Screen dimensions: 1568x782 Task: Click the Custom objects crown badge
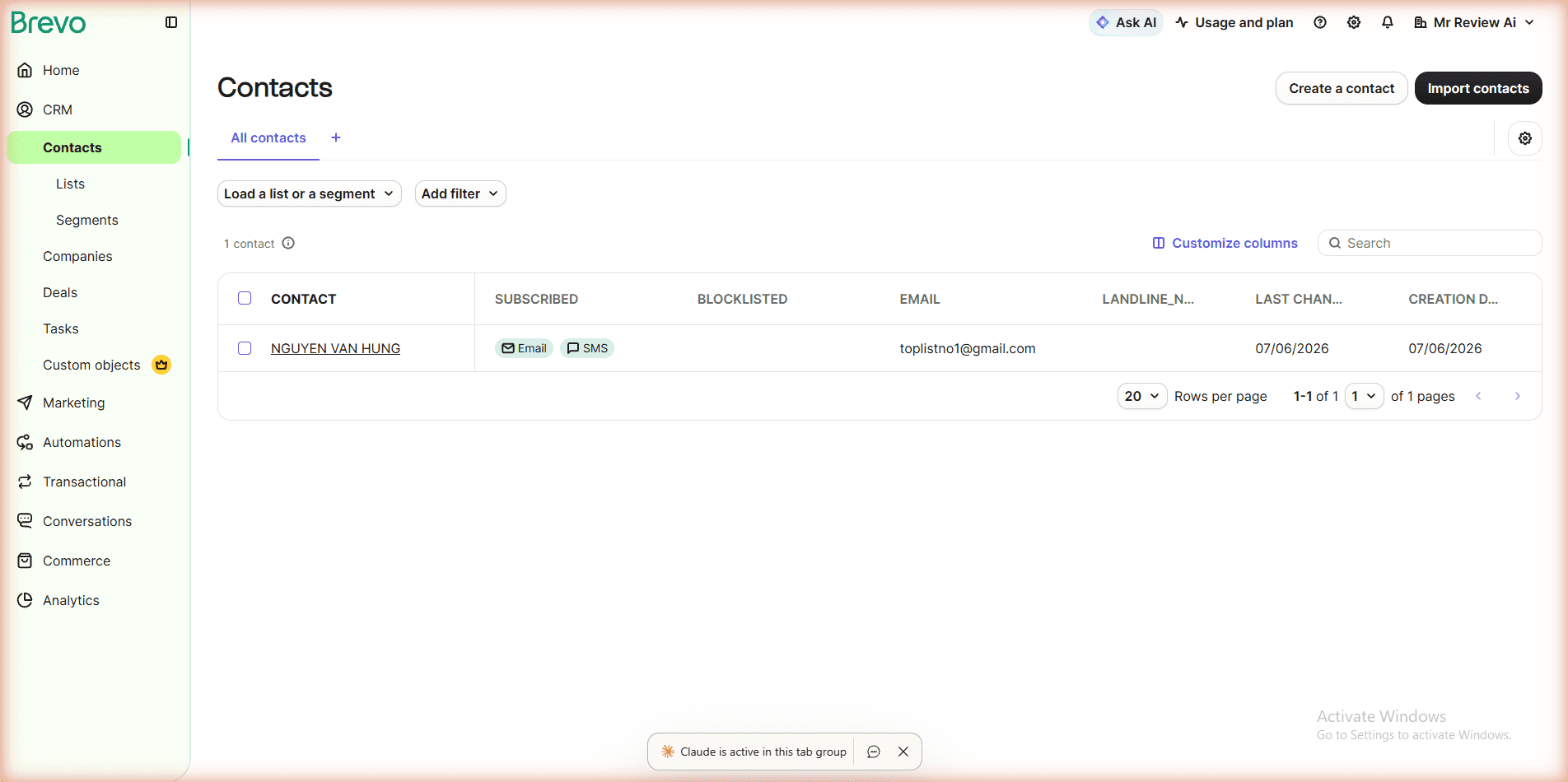click(x=161, y=365)
